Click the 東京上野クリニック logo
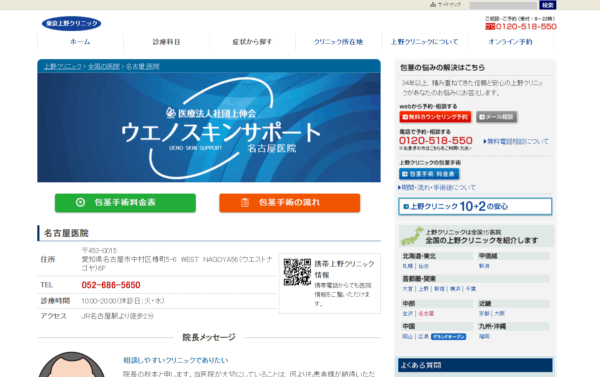Image resolution: width=600 pixels, height=377 pixels. point(72,23)
